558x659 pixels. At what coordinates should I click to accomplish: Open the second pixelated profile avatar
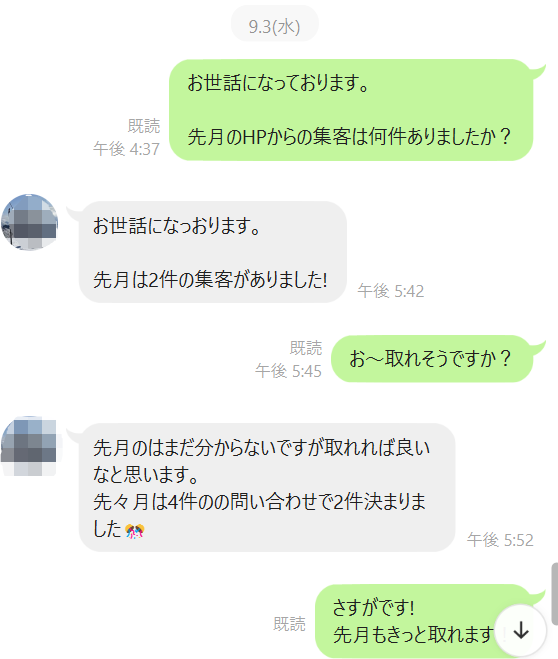coord(29,445)
